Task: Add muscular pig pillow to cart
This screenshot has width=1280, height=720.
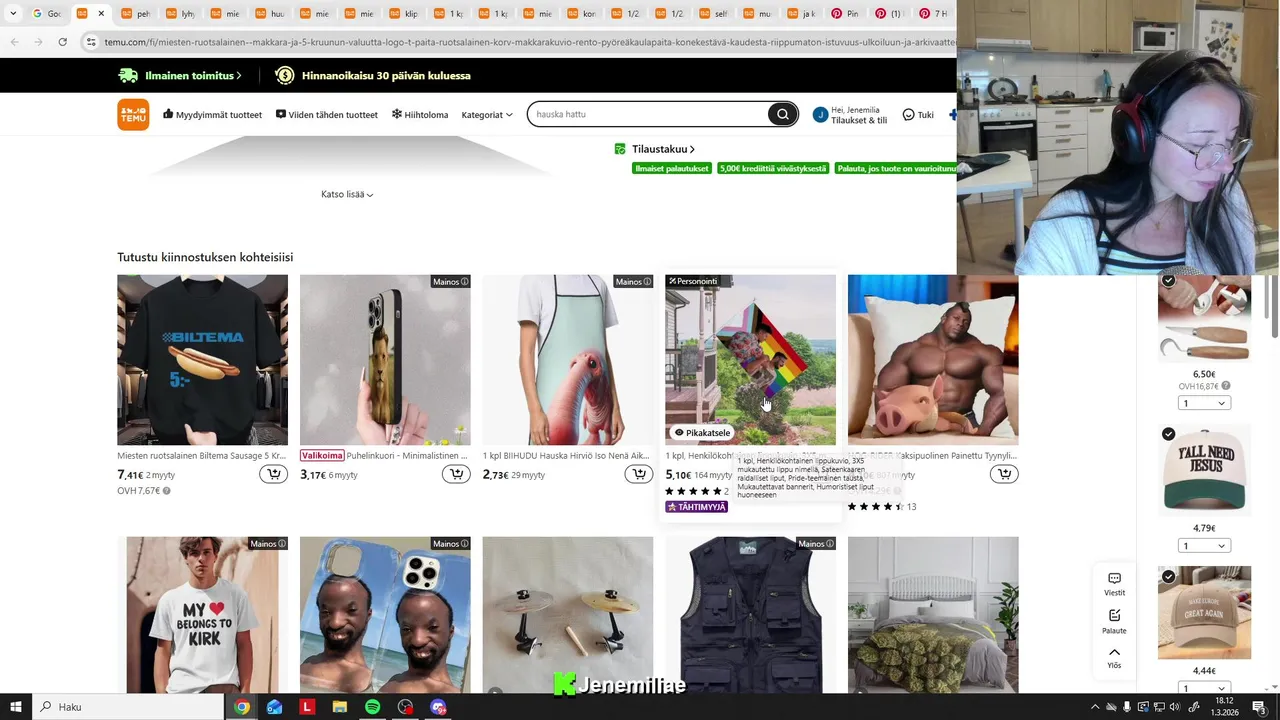Action: 1004,474
